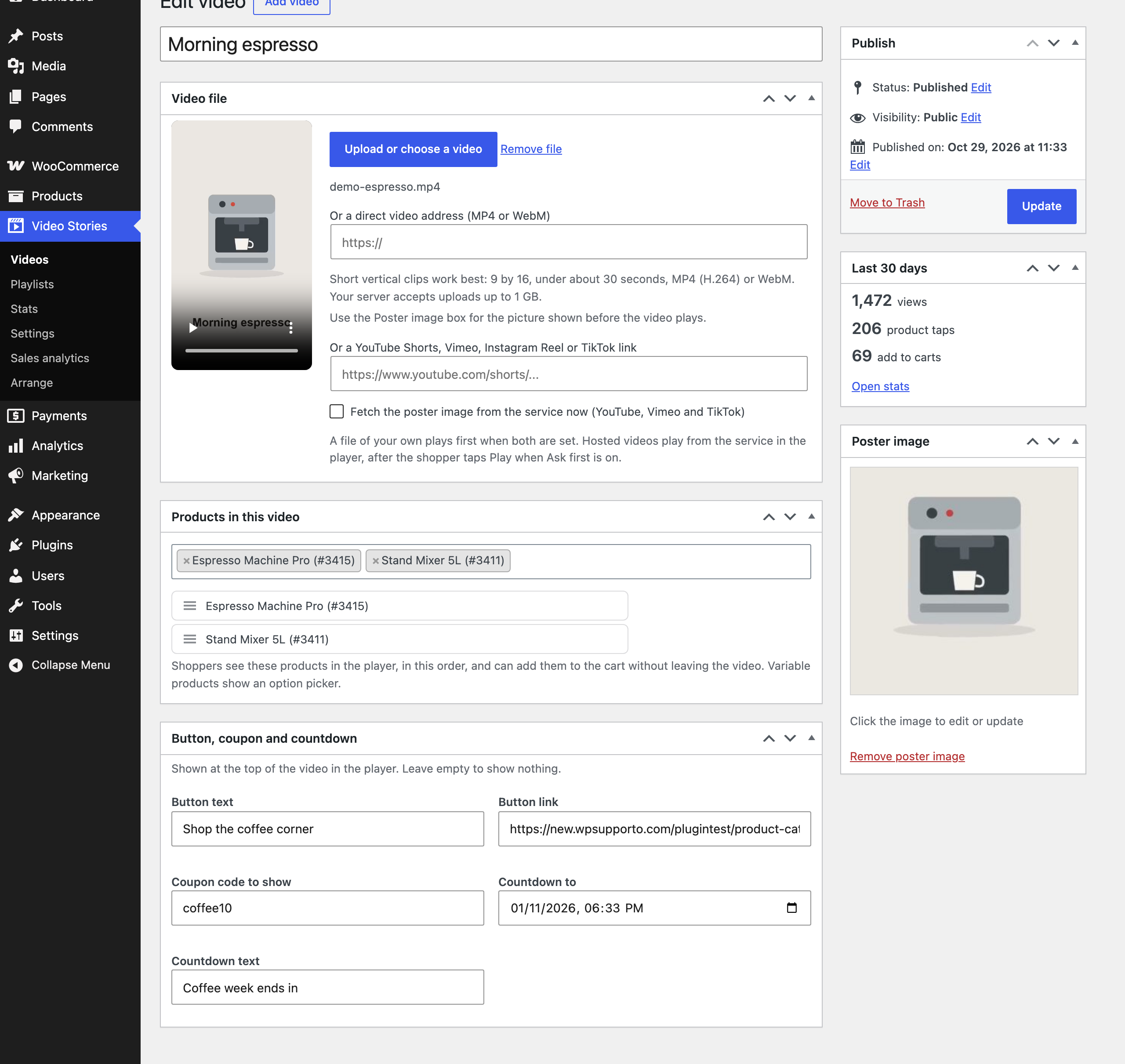Image resolution: width=1125 pixels, height=1064 pixels.
Task: Move the Button, coupon and countdown panel up
Action: tap(769, 738)
